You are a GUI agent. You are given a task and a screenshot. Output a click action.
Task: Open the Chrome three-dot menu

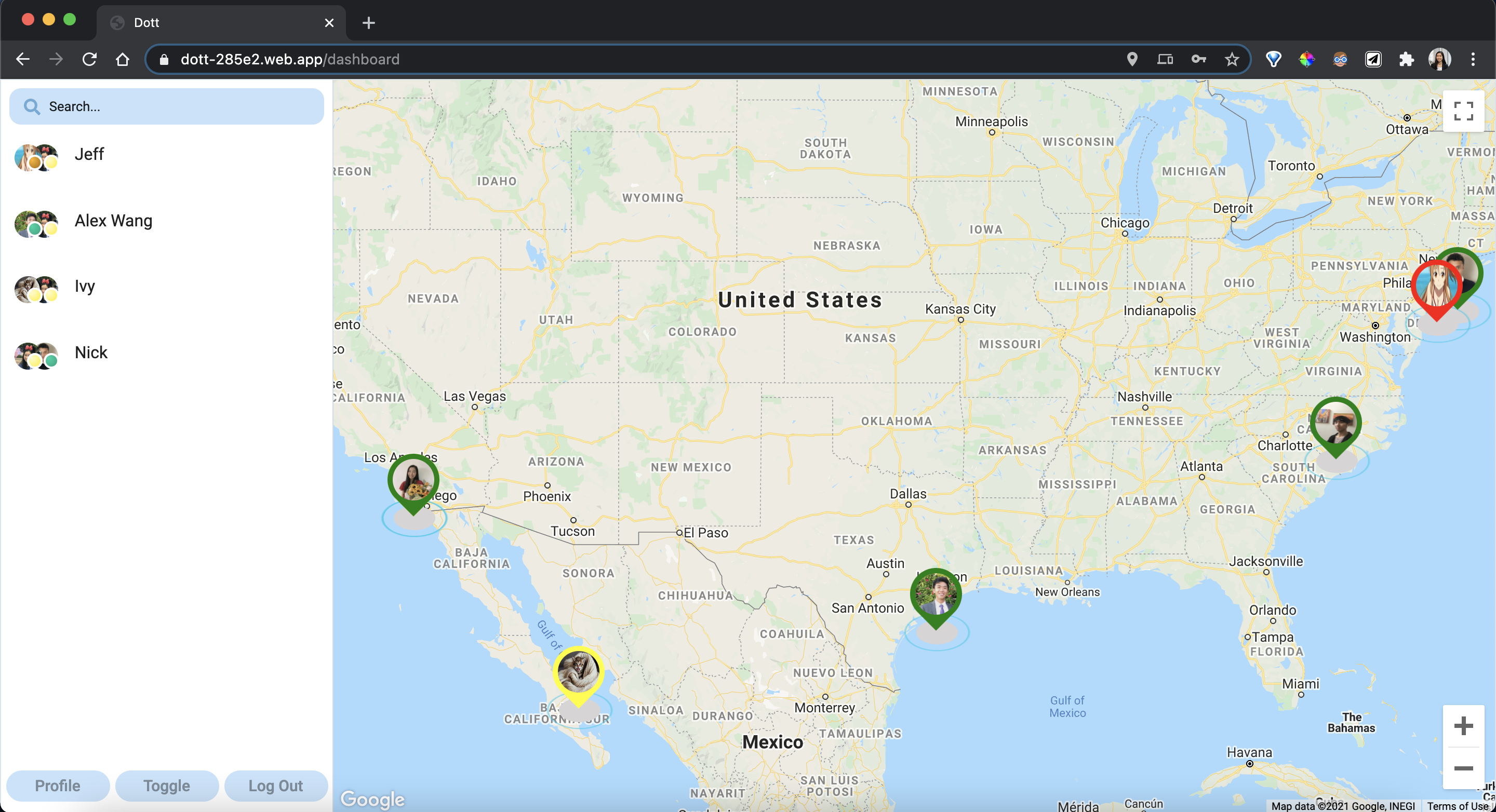[x=1472, y=59]
